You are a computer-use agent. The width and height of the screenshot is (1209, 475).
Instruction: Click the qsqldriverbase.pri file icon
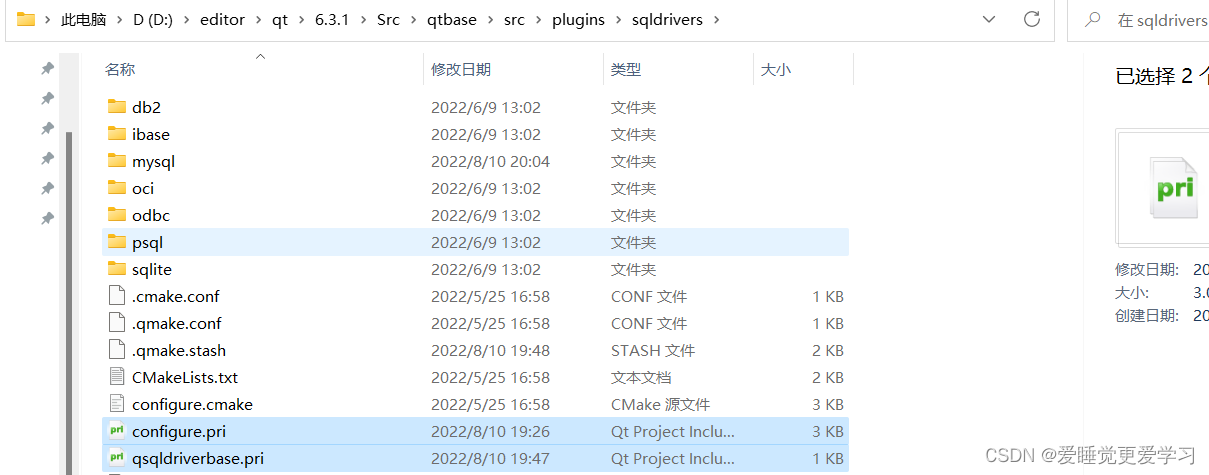pyautogui.click(x=116, y=458)
